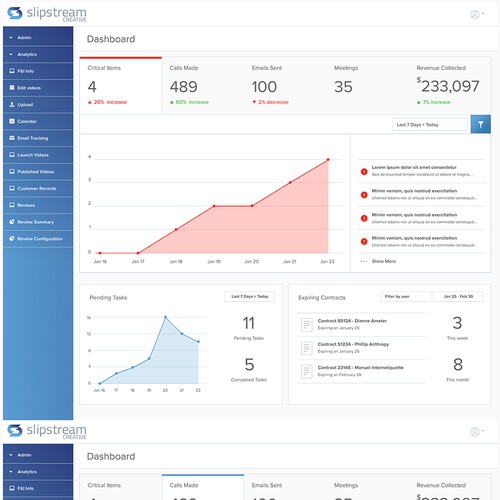The image size is (500, 500).
Task: Select the Critical Items tab in the lower dashboard
Action: click(x=121, y=487)
